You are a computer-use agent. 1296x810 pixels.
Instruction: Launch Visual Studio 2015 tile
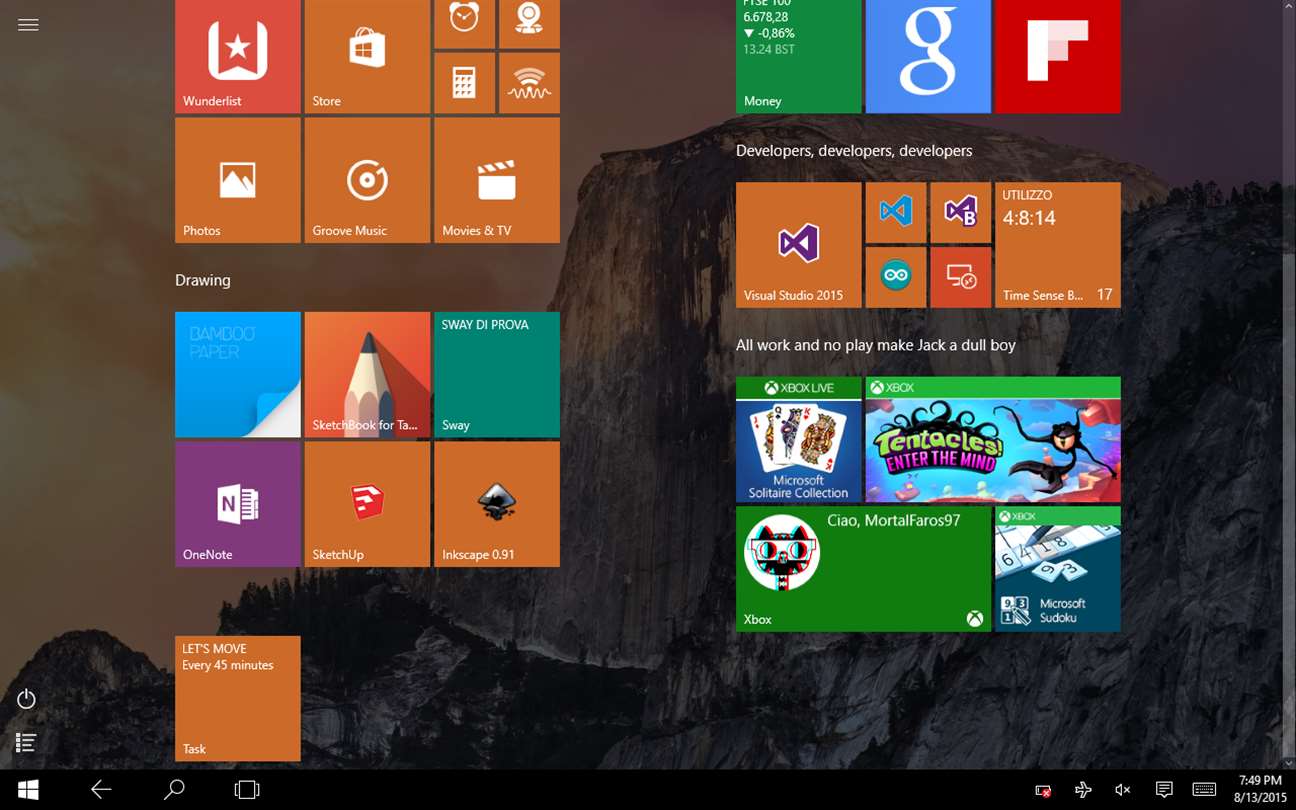[798, 245]
